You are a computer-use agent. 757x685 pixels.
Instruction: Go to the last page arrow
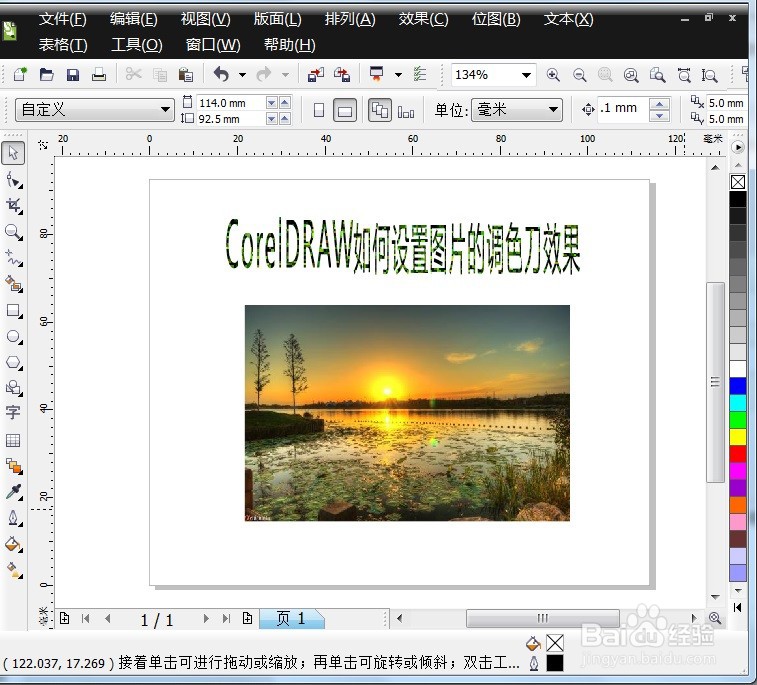[226, 619]
